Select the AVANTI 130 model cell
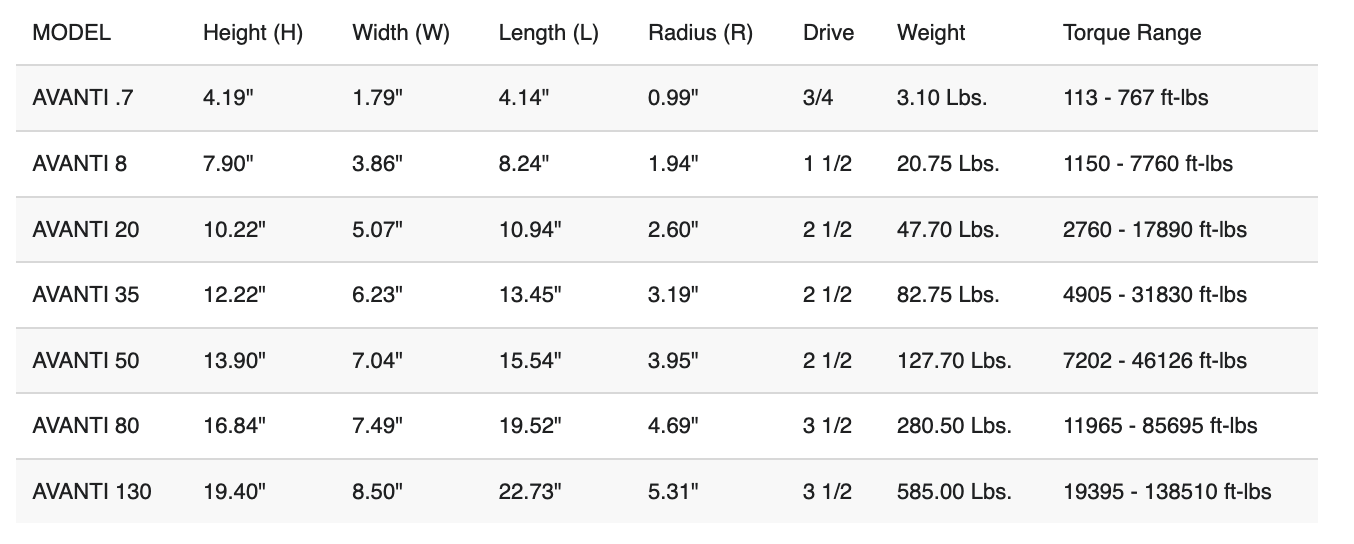1354x544 pixels. 92,491
